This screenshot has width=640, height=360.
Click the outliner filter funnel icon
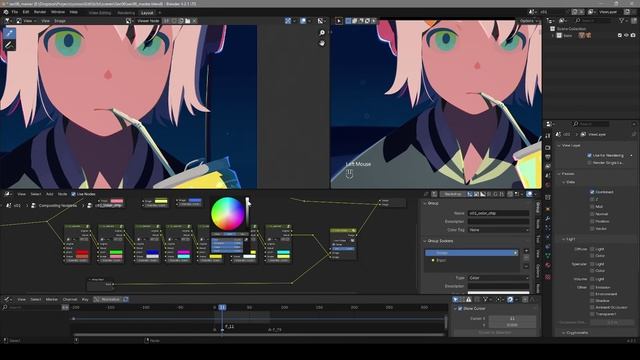tap(622, 20)
